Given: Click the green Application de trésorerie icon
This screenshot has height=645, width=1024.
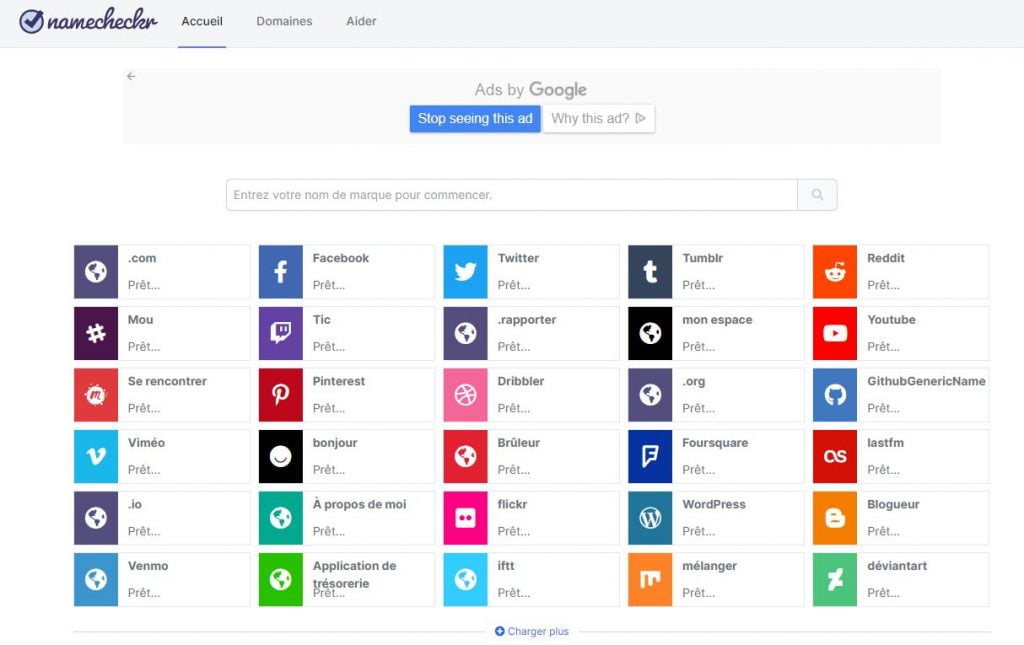Looking at the screenshot, I should point(281,580).
